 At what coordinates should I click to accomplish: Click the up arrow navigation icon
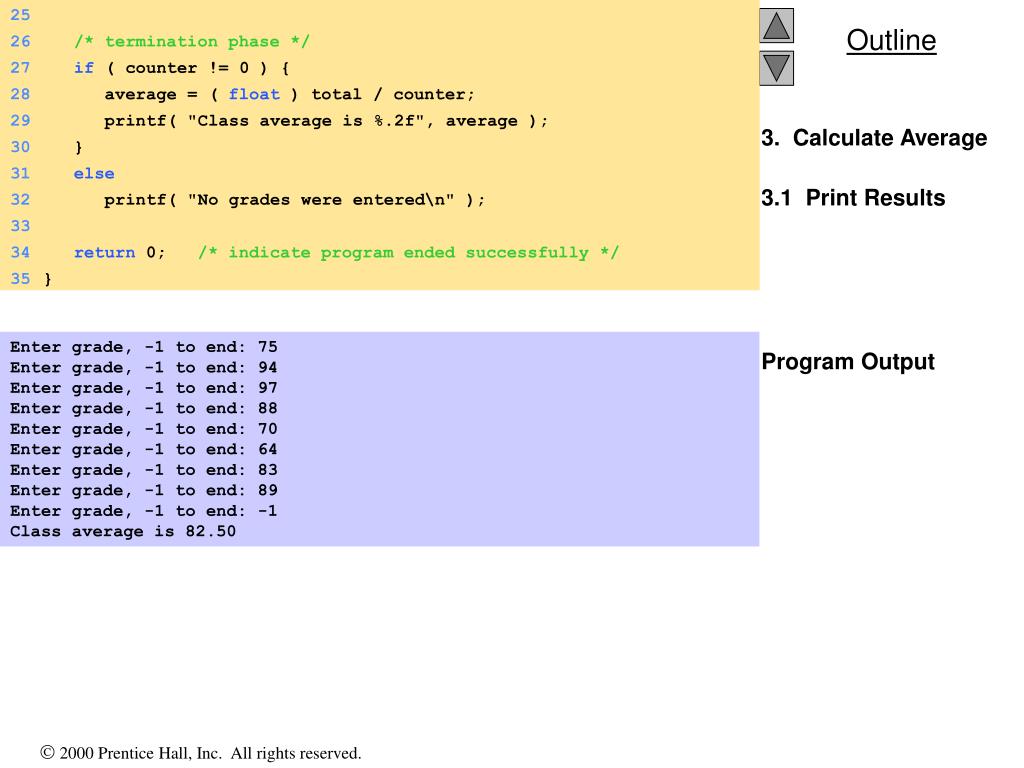[776, 26]
